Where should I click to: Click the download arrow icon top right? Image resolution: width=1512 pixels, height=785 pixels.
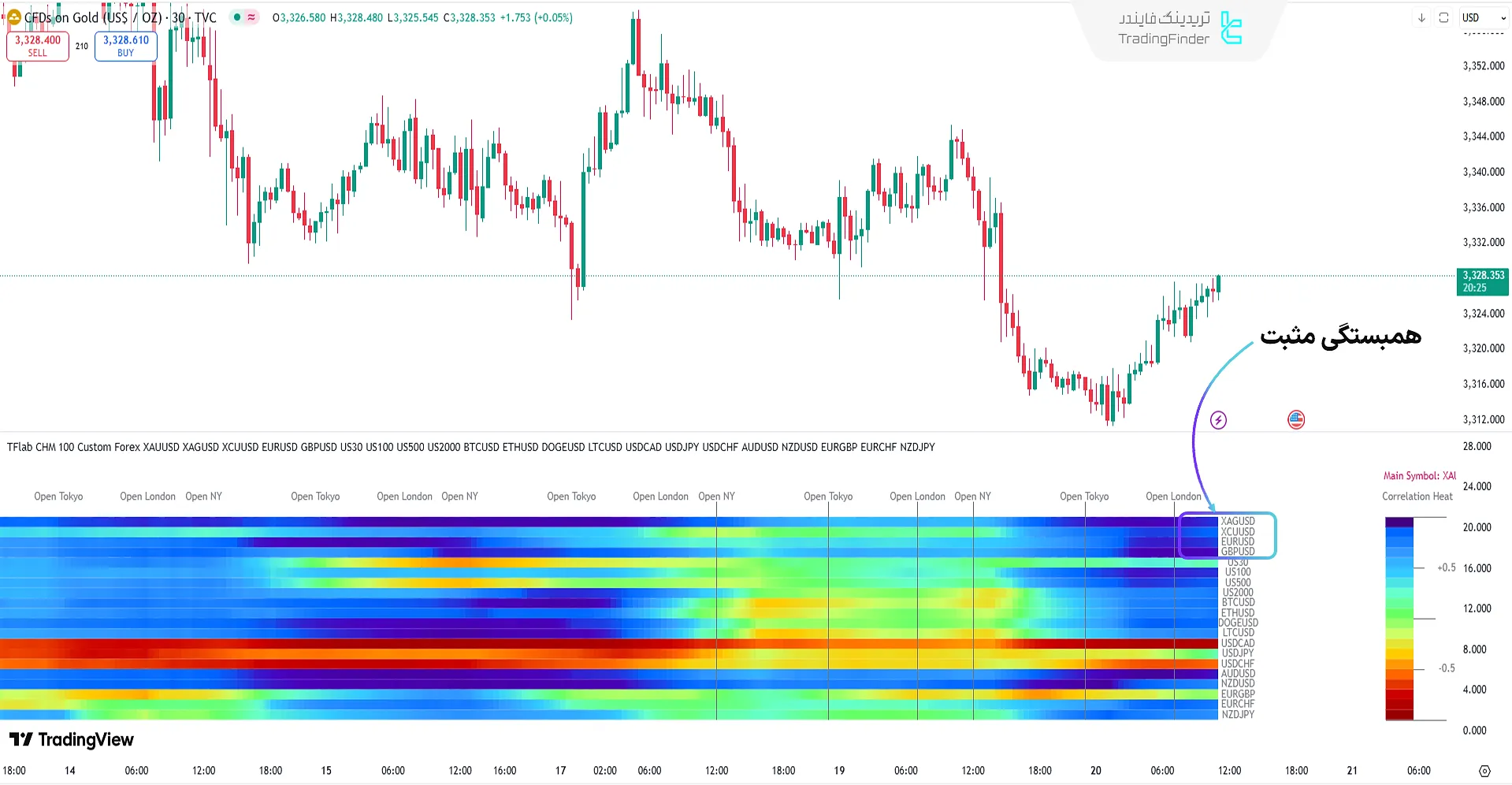(1421, 17)
